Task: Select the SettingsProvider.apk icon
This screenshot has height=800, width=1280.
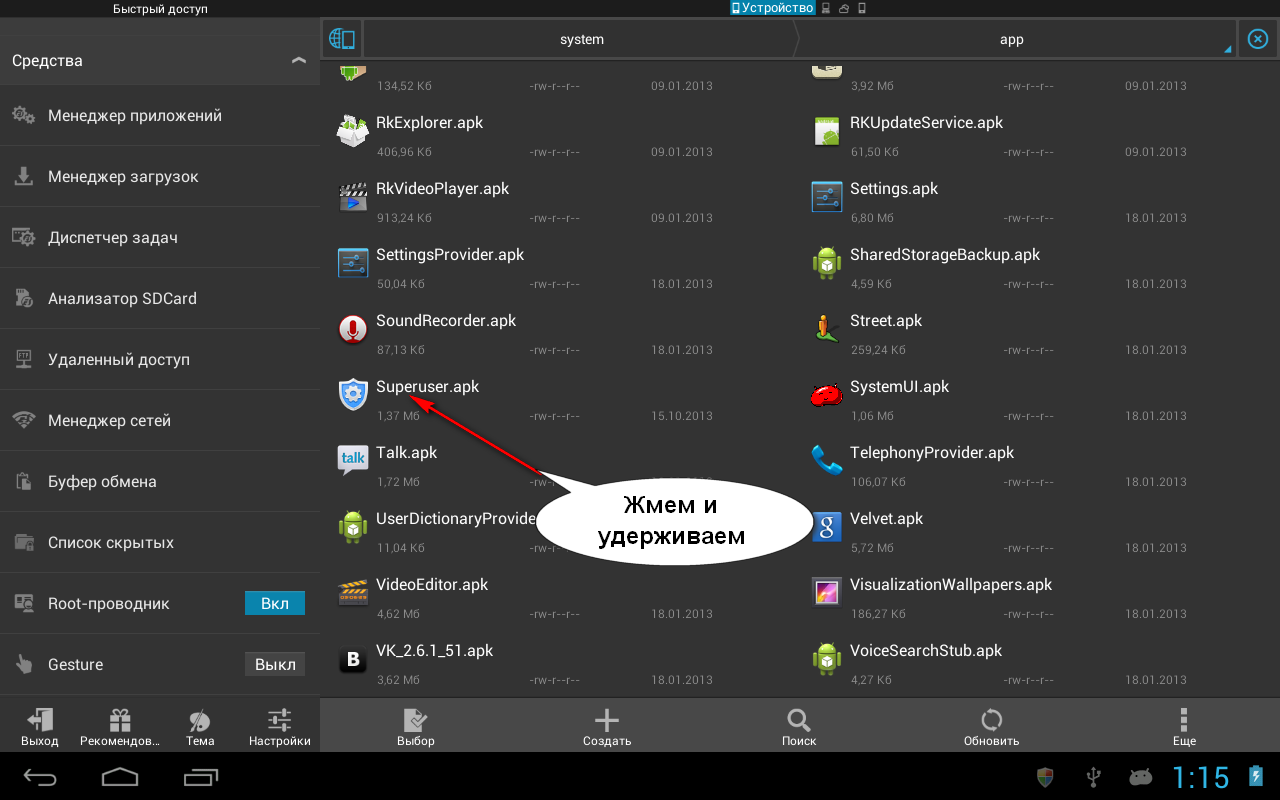Action: pos(353,263)
